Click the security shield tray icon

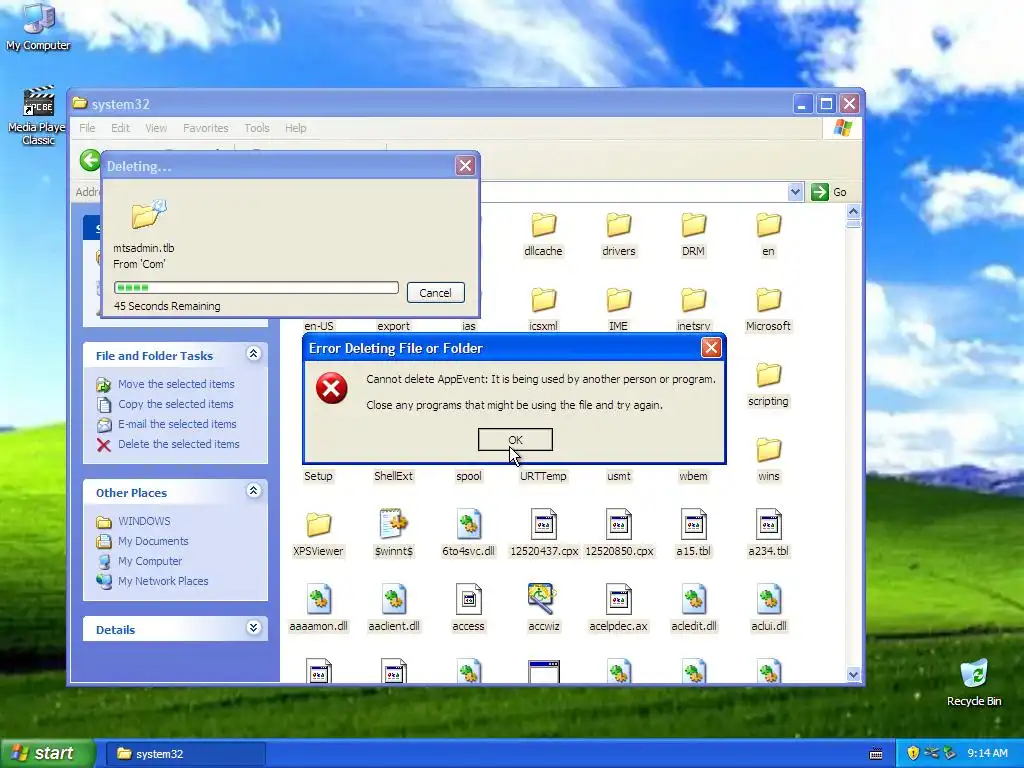[x=912, y=753]
